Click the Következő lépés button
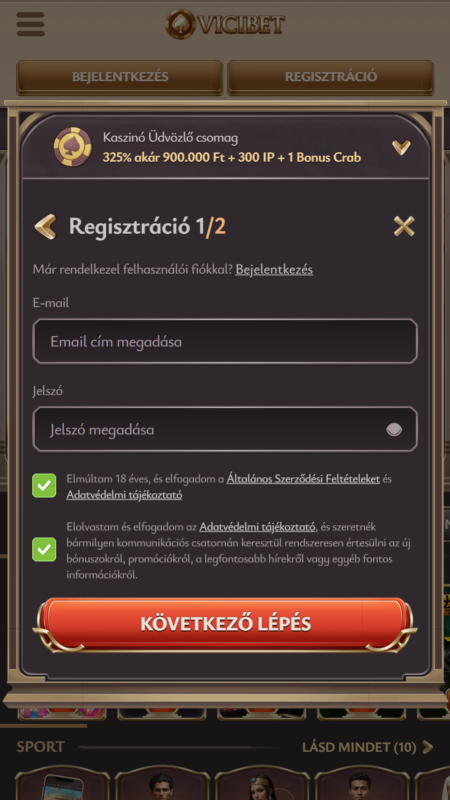This screenshot has width=450, height=800. click(225, 624)
